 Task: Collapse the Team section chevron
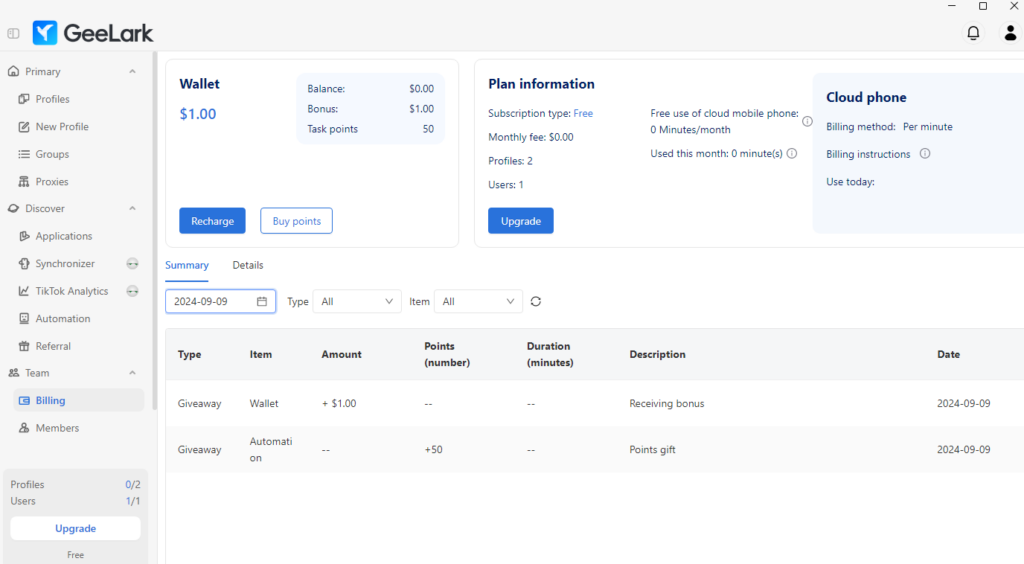pyautogui.click(x=133, y=373)
